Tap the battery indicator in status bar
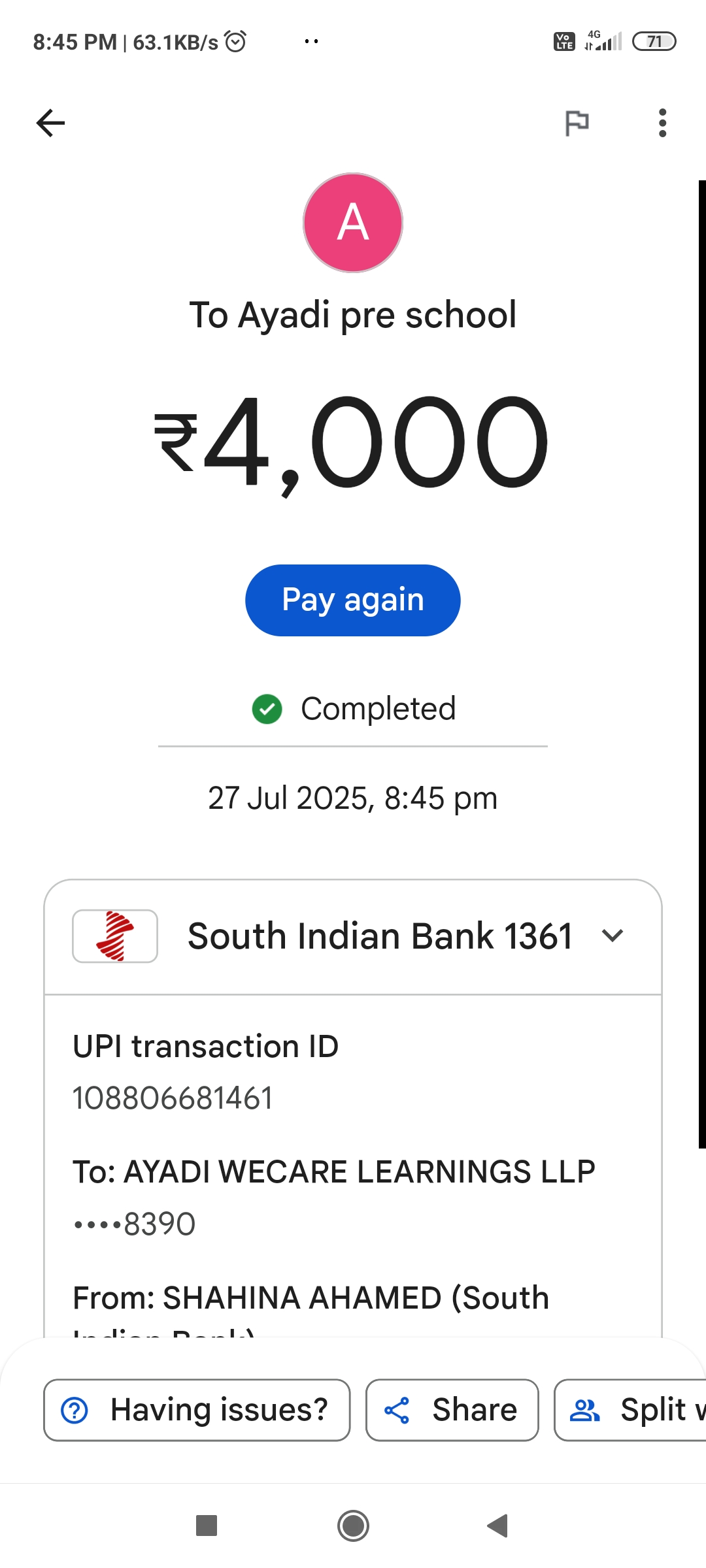 [654, 42]
